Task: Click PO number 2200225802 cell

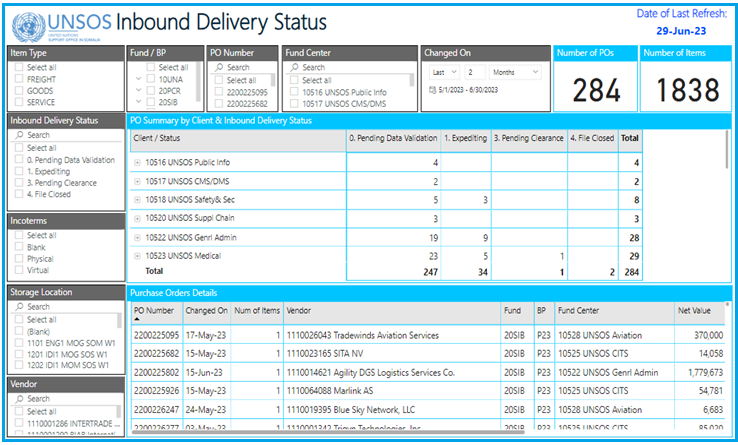Action: point(156,372)
